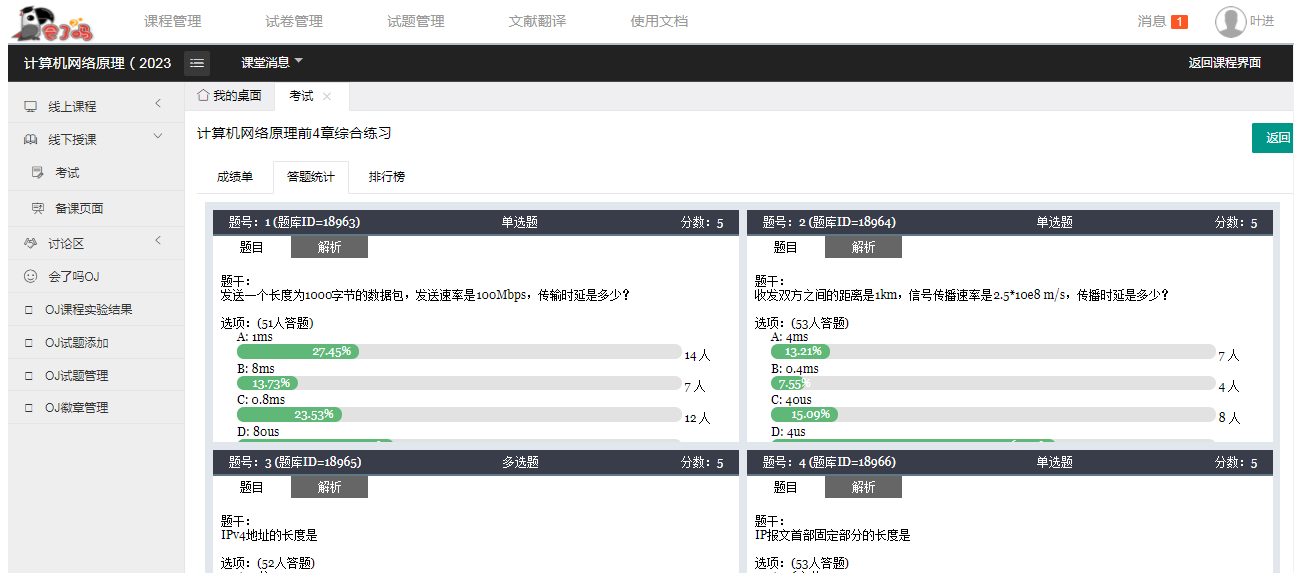Click question 2 option B 7.55% bar
Screen dimensions: 1294x575
coord(788,383)
